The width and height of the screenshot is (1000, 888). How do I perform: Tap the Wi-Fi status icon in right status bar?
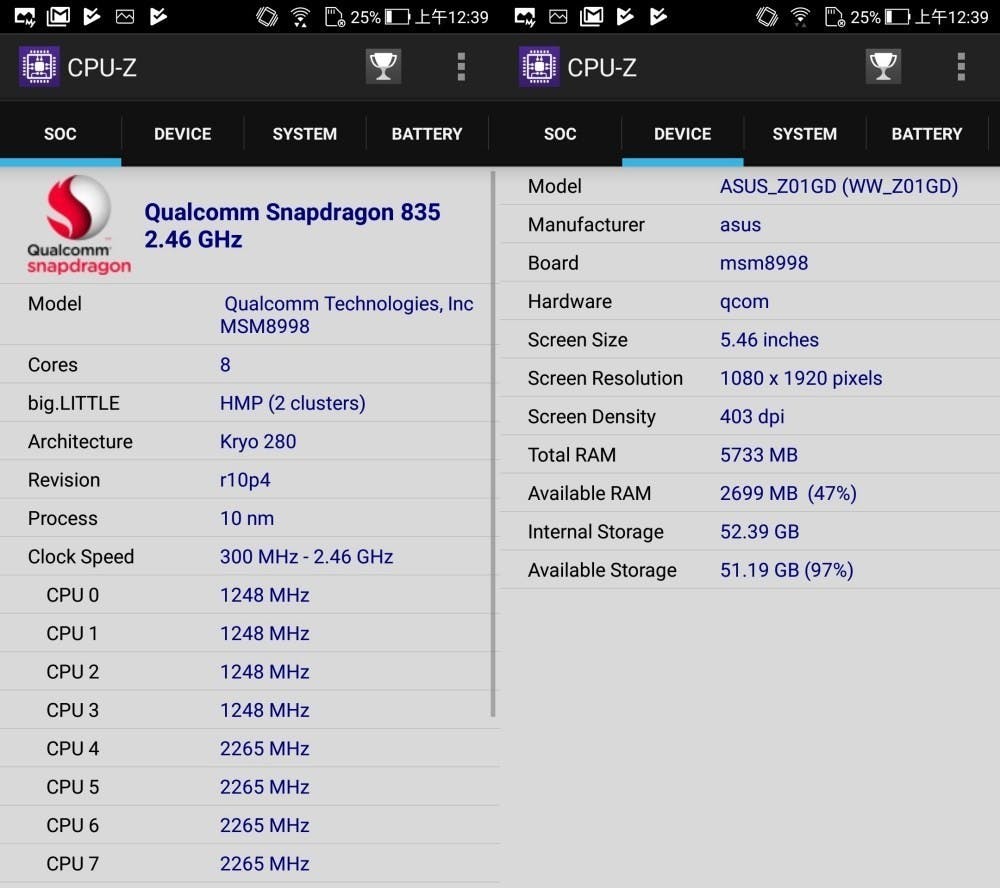pyautogui.click(x=799, y=16)
